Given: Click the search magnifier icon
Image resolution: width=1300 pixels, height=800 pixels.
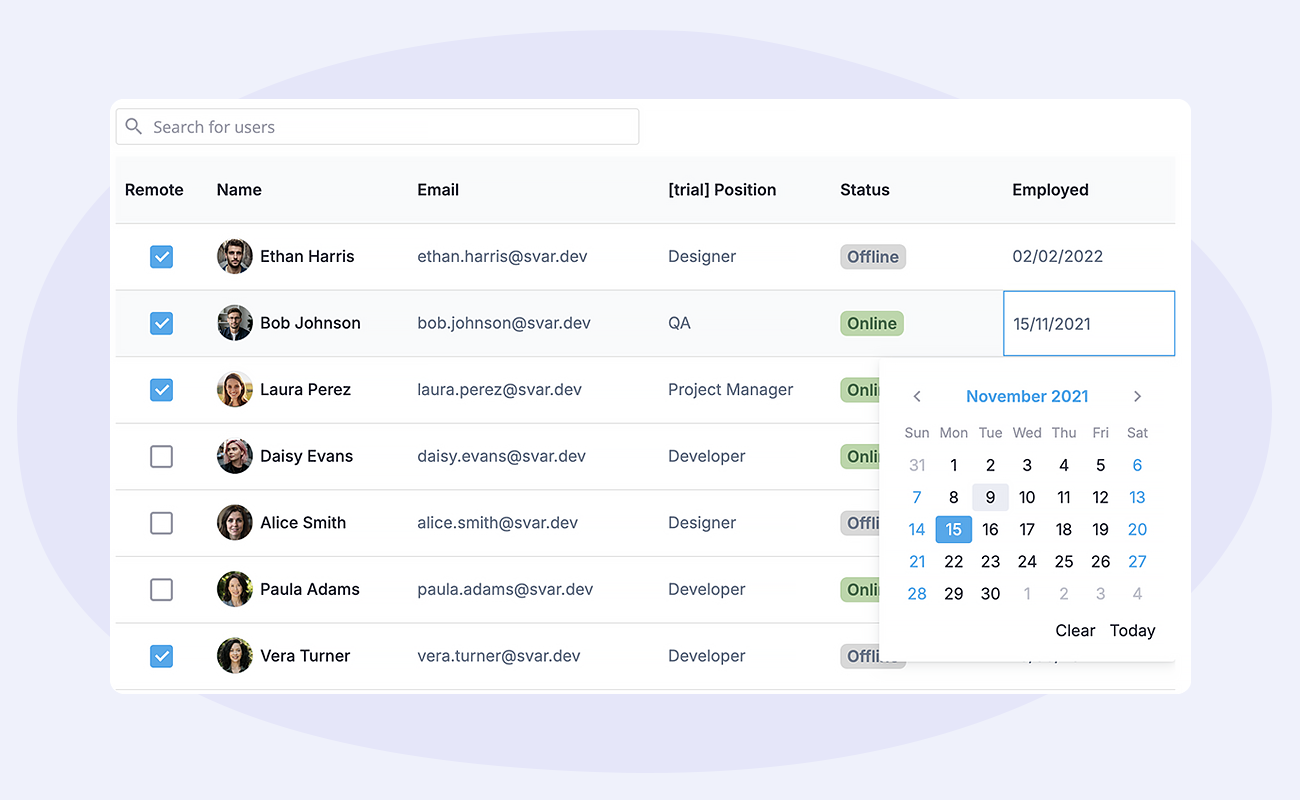Looking at the screenshot, I should tap(134, 127).
